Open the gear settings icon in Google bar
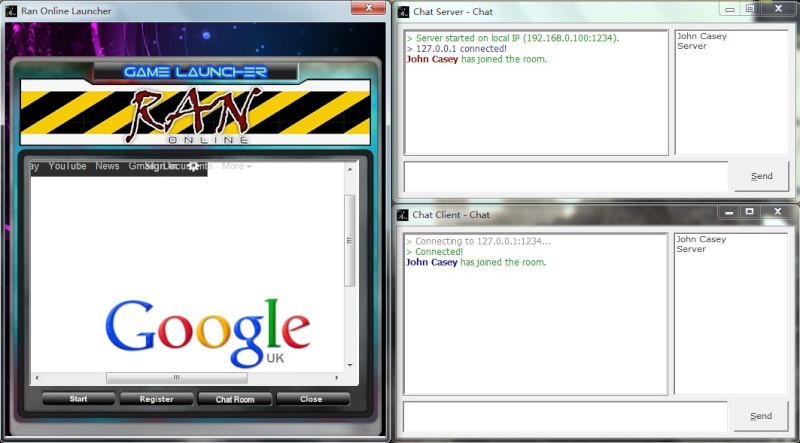Viewport: 800px width, 443px height. (193, 166)
